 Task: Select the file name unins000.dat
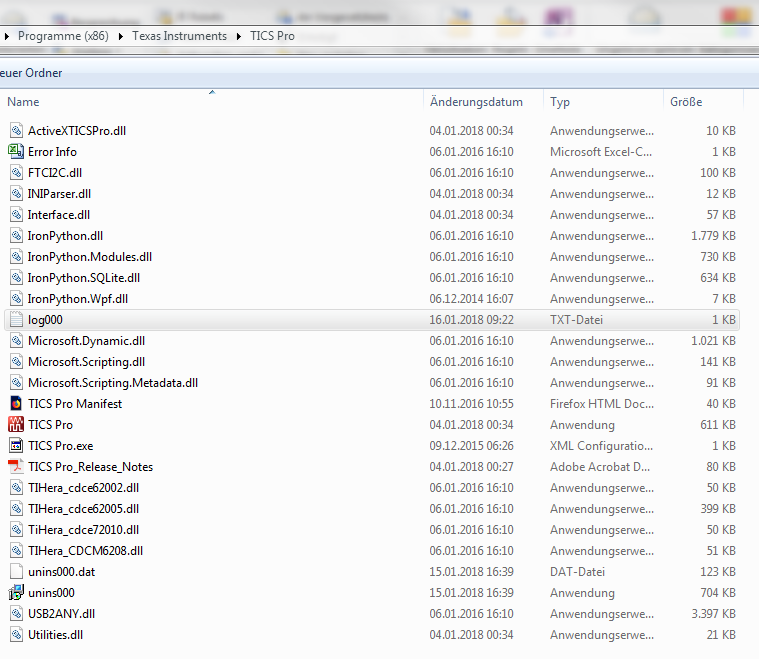click(61, 572)
